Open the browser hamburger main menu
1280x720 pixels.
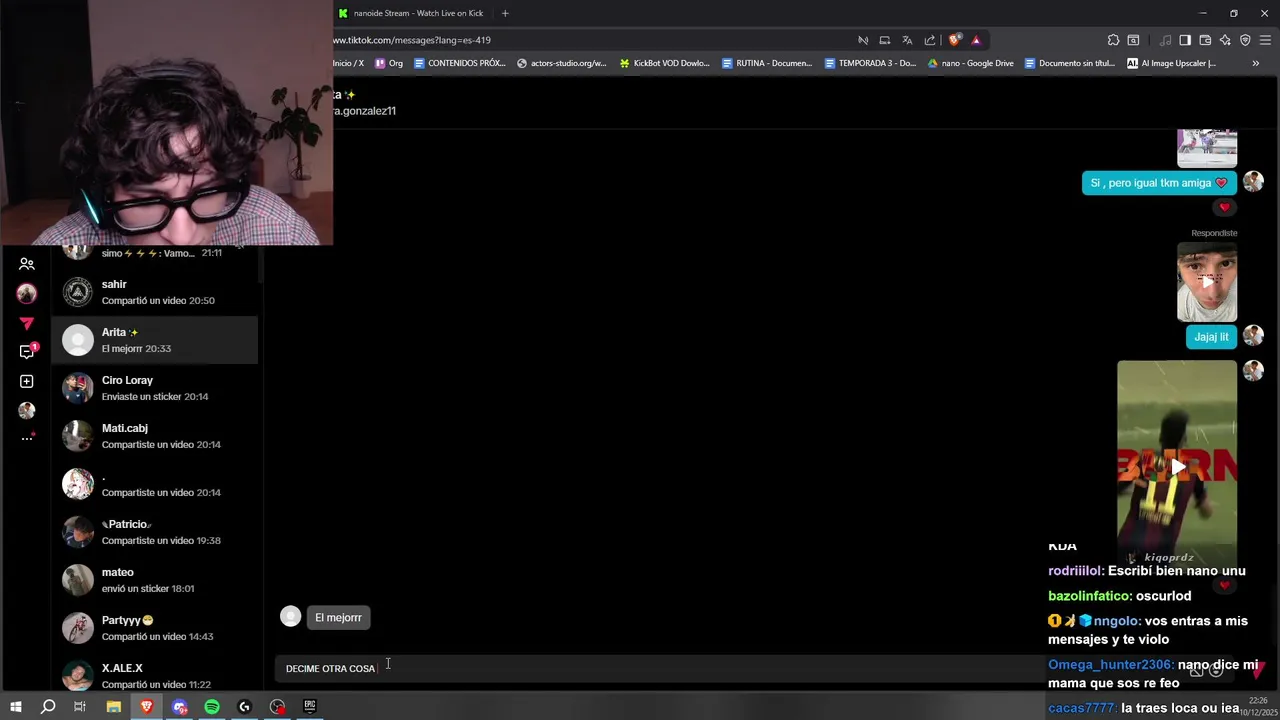[1266, 40]
